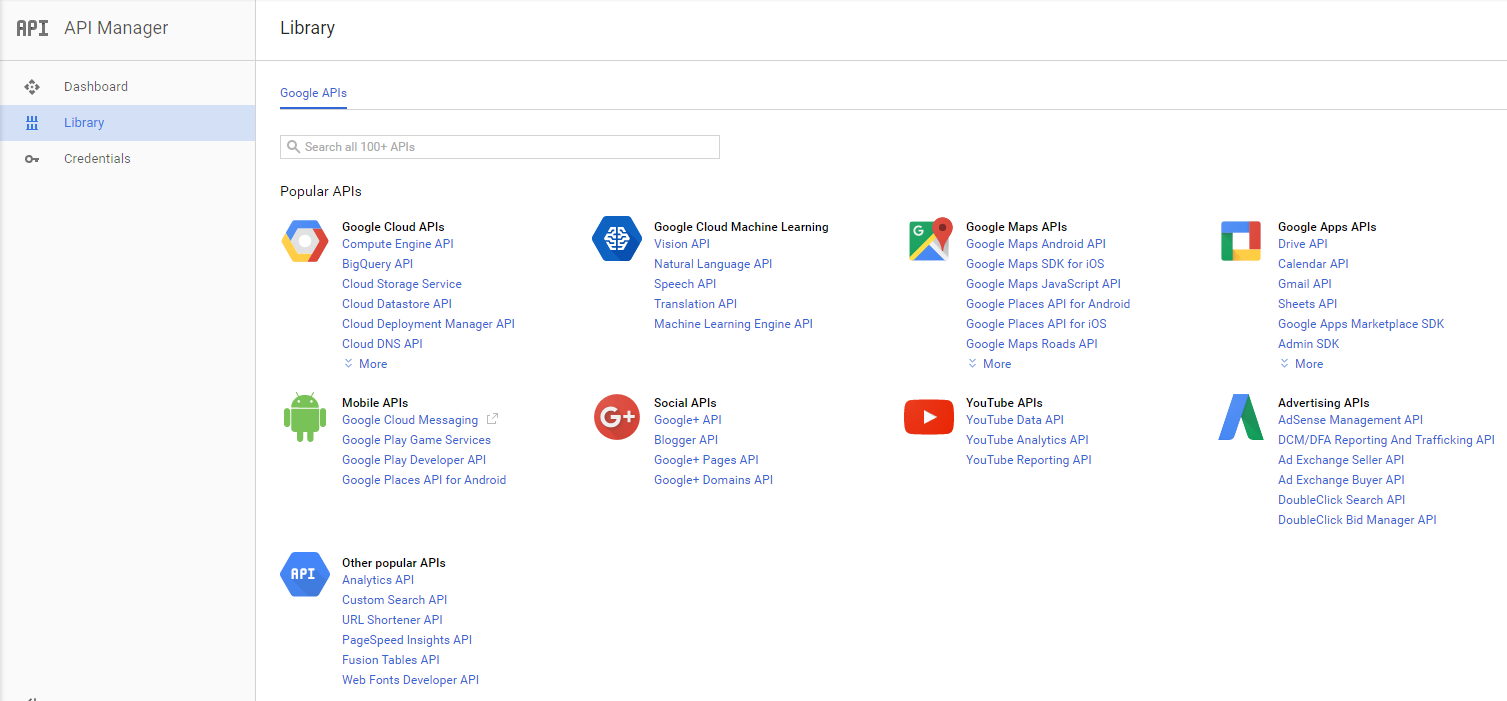Expand More under Google Apps APIs
1507x701 pixels.
(1301, 364)
